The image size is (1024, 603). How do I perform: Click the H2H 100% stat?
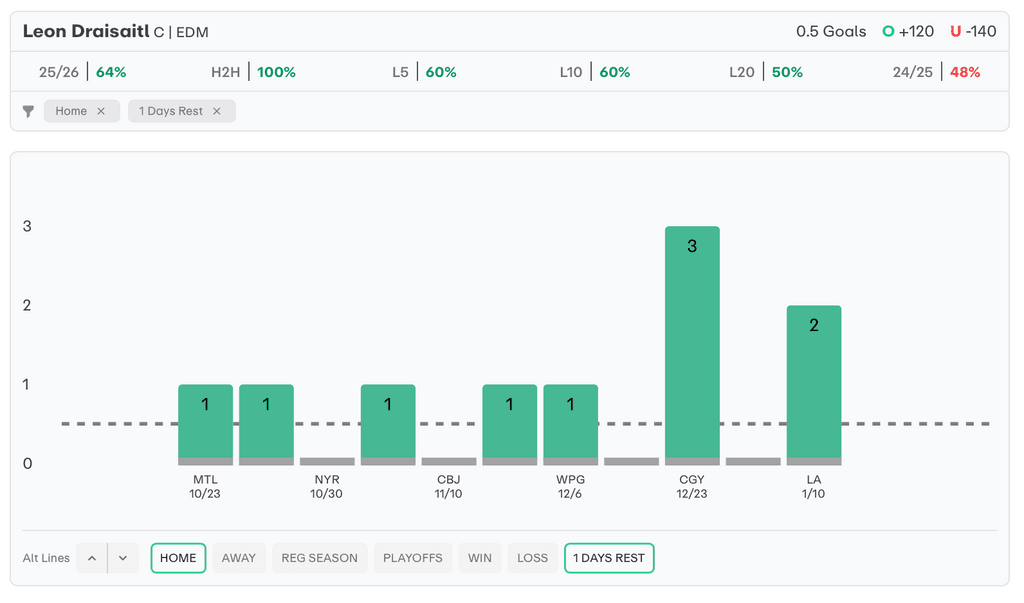(x=253, y=72)
